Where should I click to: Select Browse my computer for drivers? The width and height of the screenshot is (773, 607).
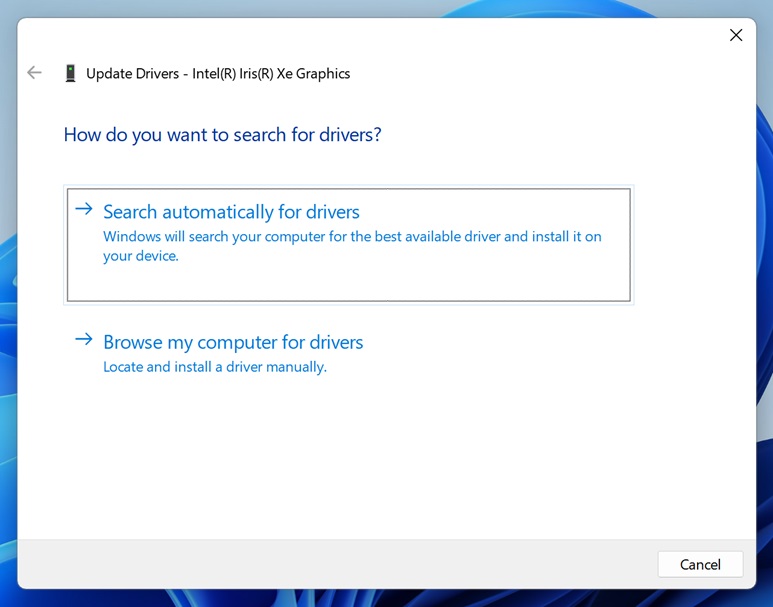(233, 342)
